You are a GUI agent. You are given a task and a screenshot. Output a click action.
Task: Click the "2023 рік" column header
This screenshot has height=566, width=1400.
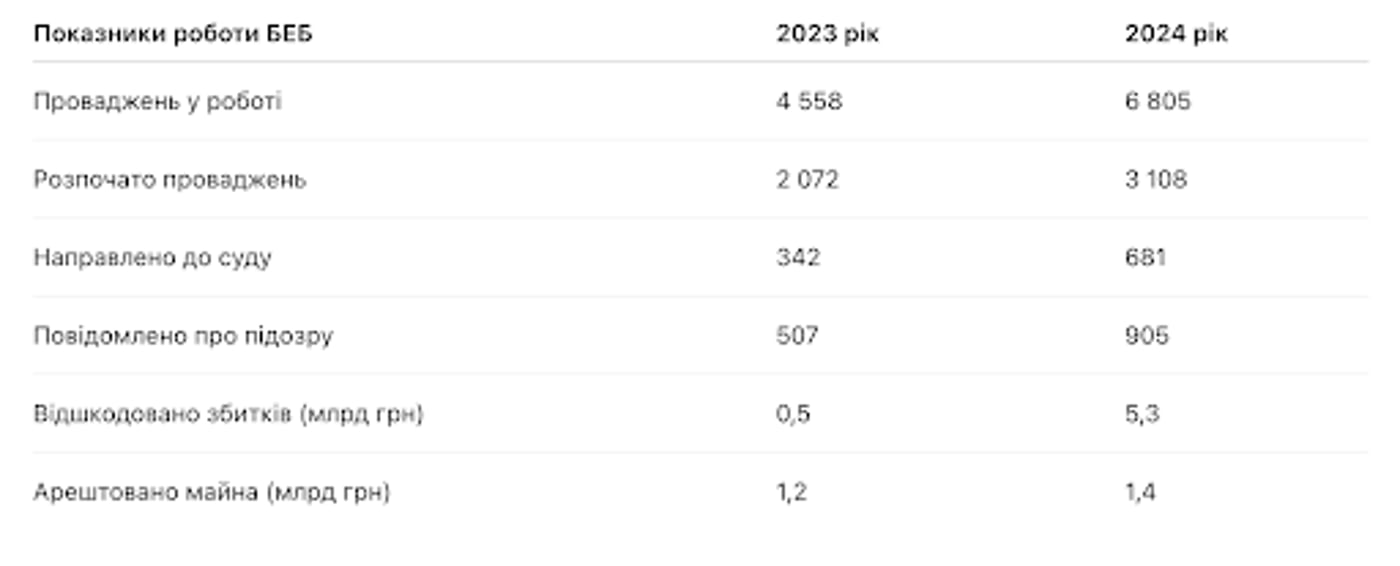coord(827,34)
